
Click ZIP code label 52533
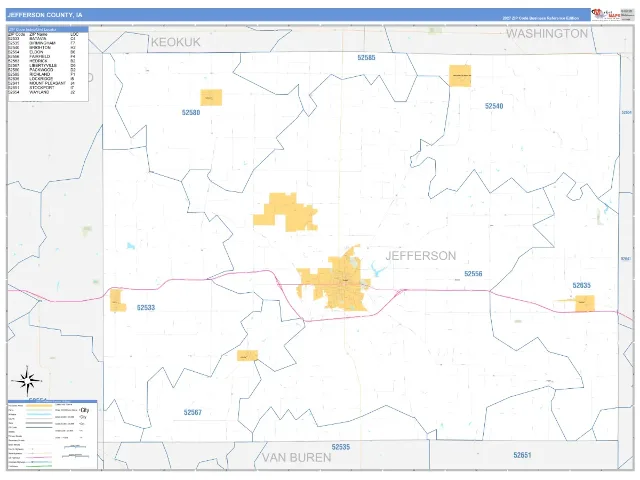[146, 307]
